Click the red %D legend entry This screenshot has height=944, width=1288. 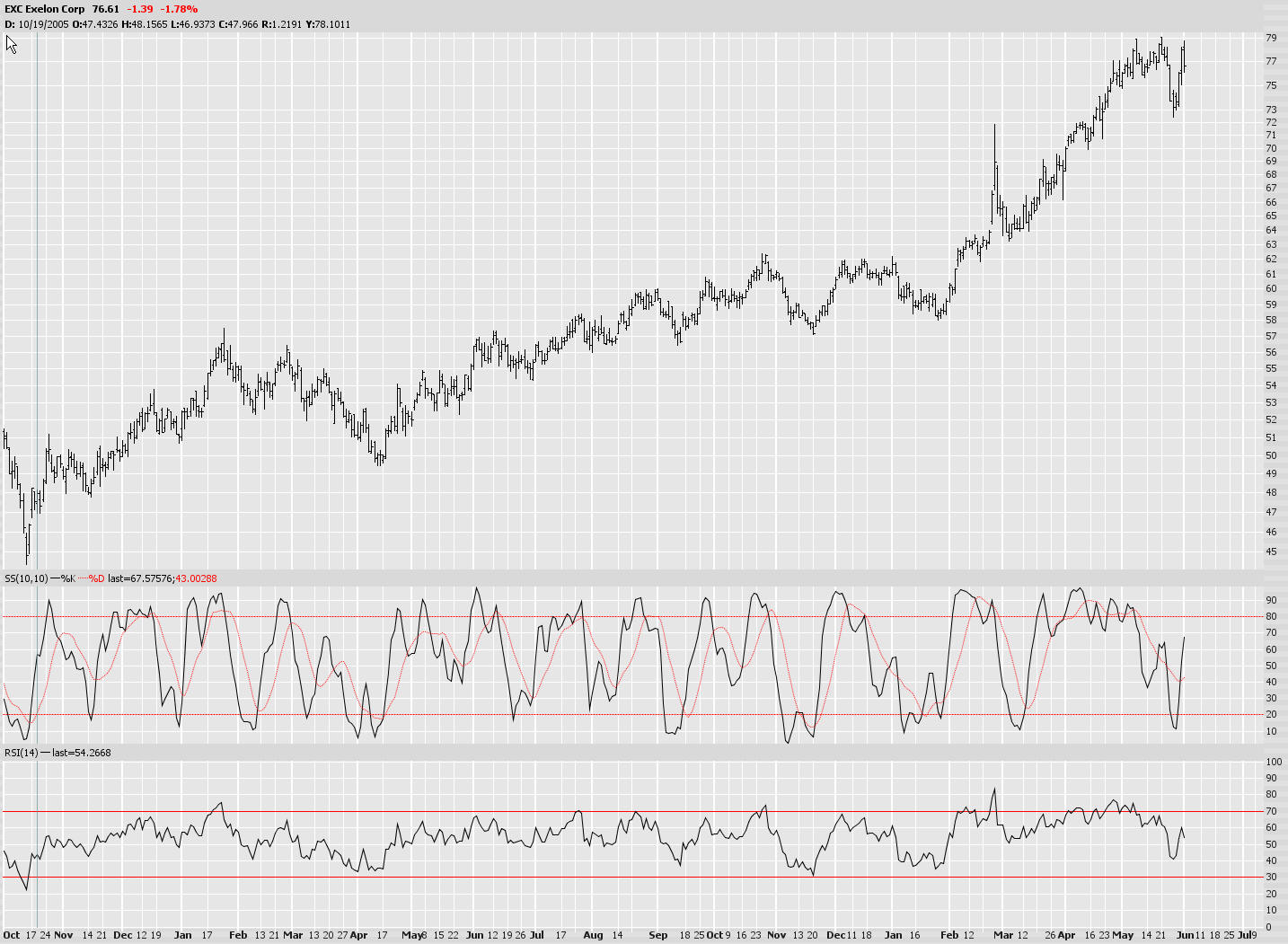pyautogui.click(x=93, y=578)
